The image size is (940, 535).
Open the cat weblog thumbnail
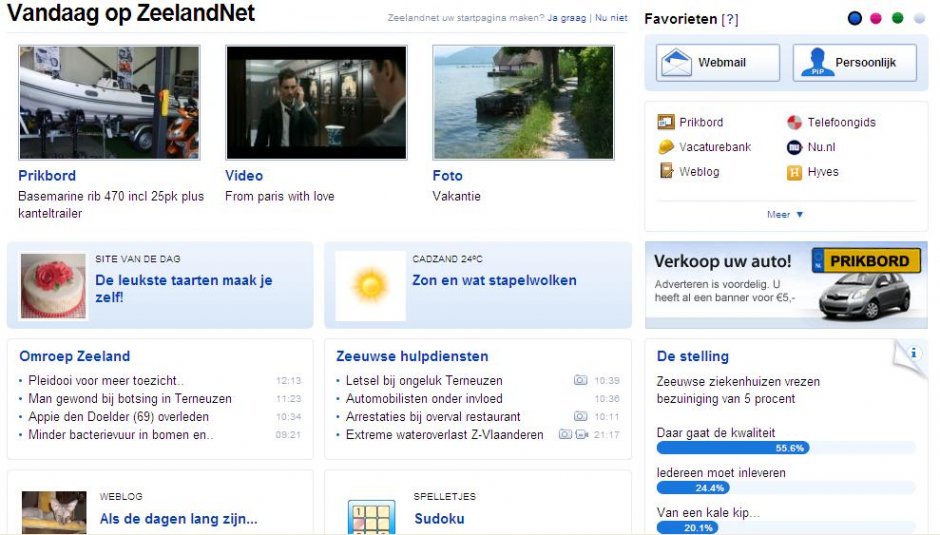[54, 513]
